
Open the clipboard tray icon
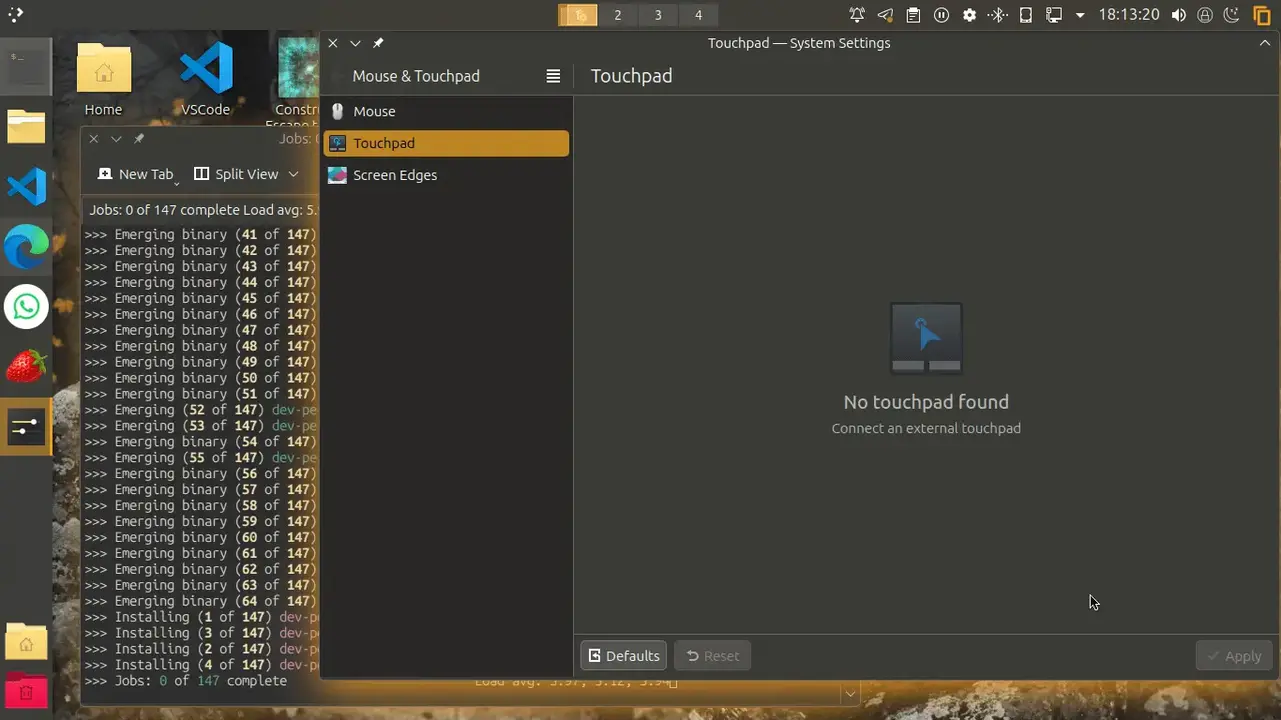[x=913, y=15]
